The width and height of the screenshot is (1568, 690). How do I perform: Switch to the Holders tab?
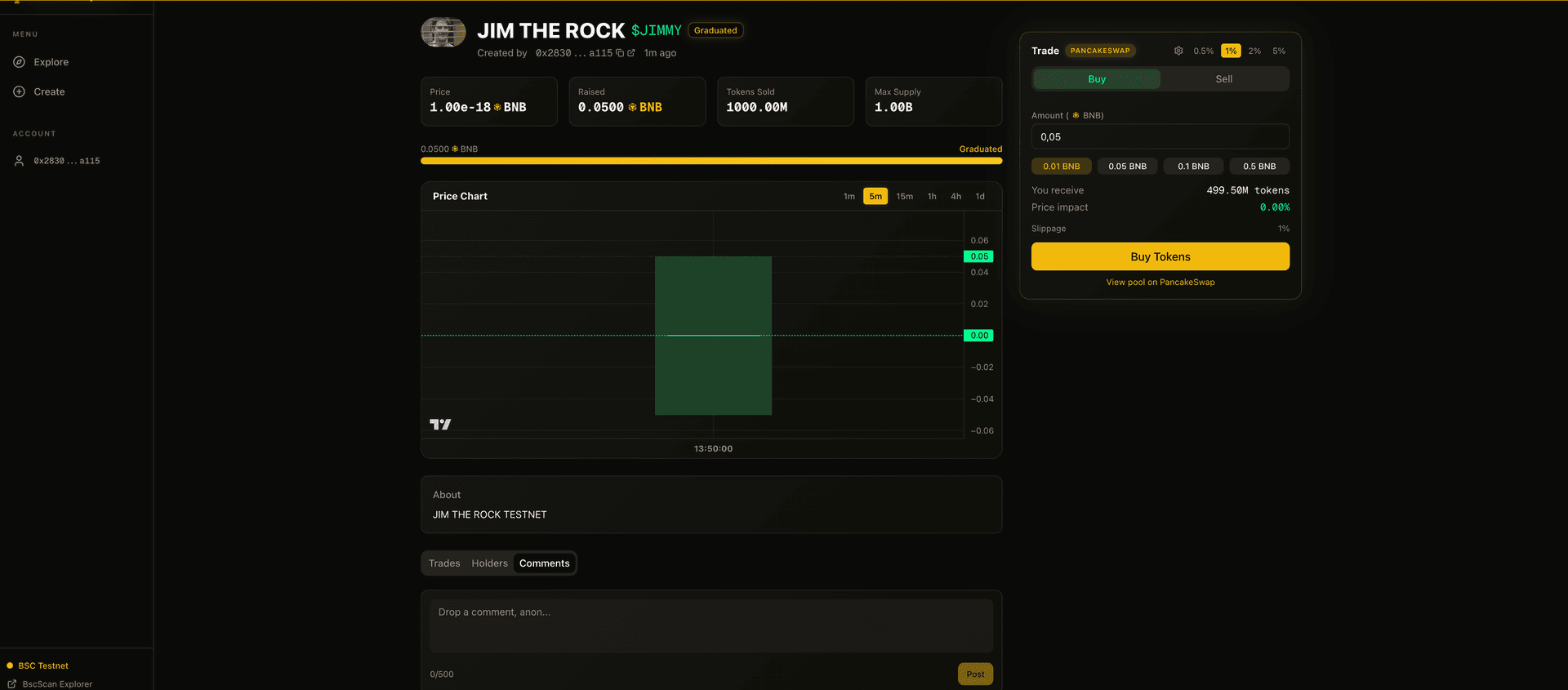(x=489, y=563)
